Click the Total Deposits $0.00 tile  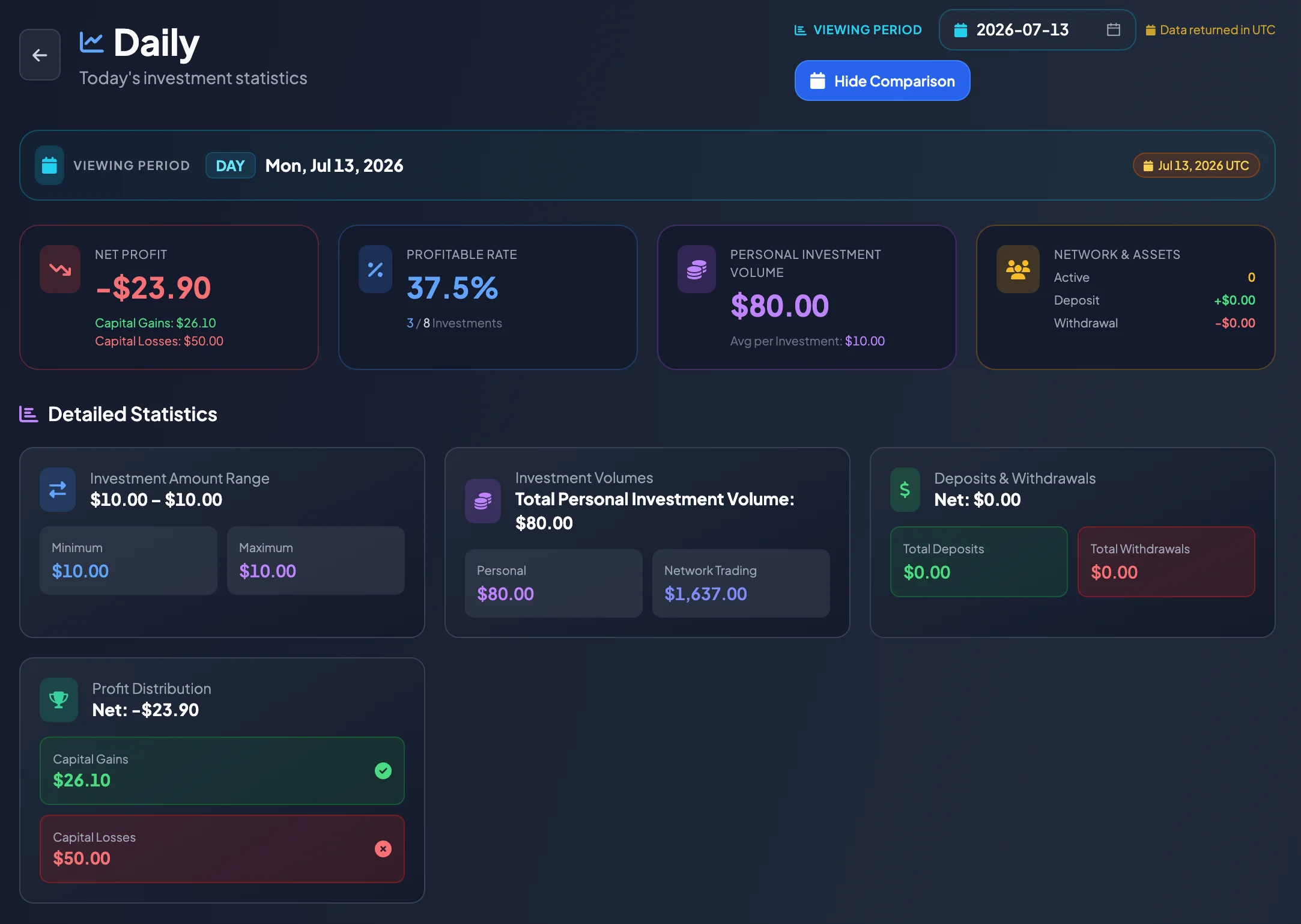[978, 562]
